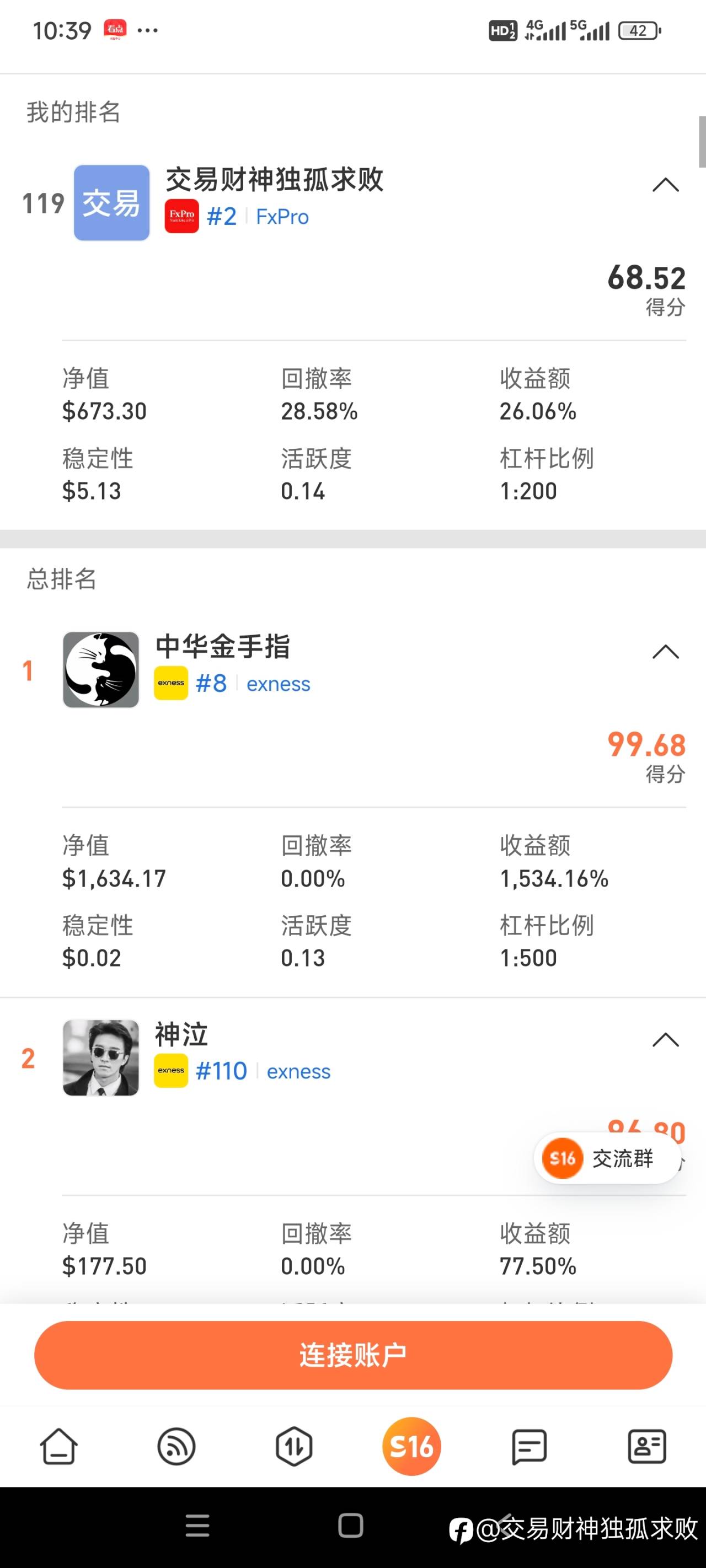Screen dimensions: 706x1568
Task: Open the S16 交流群 floating button
Action: [607, 1158]
